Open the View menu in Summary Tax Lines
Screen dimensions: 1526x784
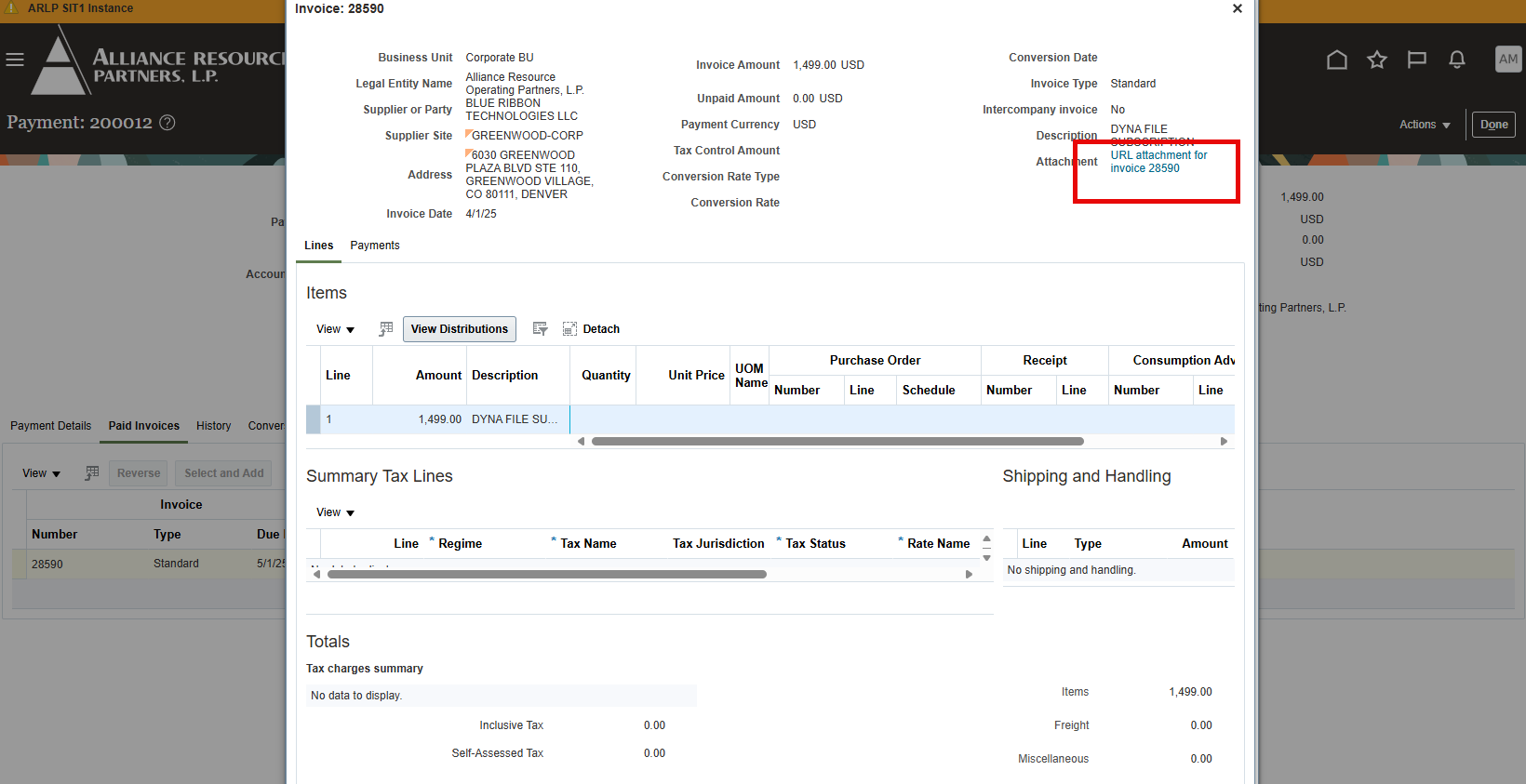click(335, 512)
